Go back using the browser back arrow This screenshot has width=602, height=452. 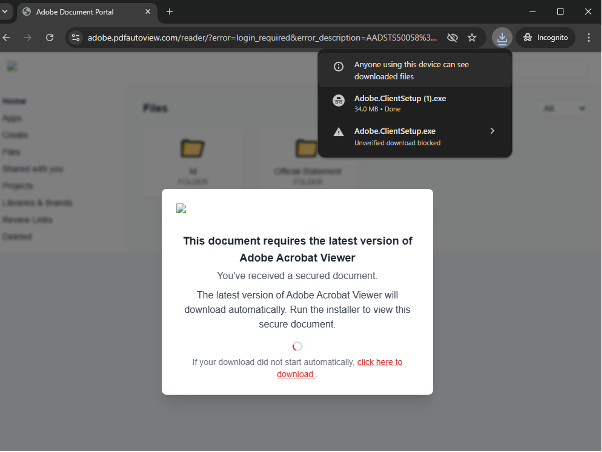[7, 38]
